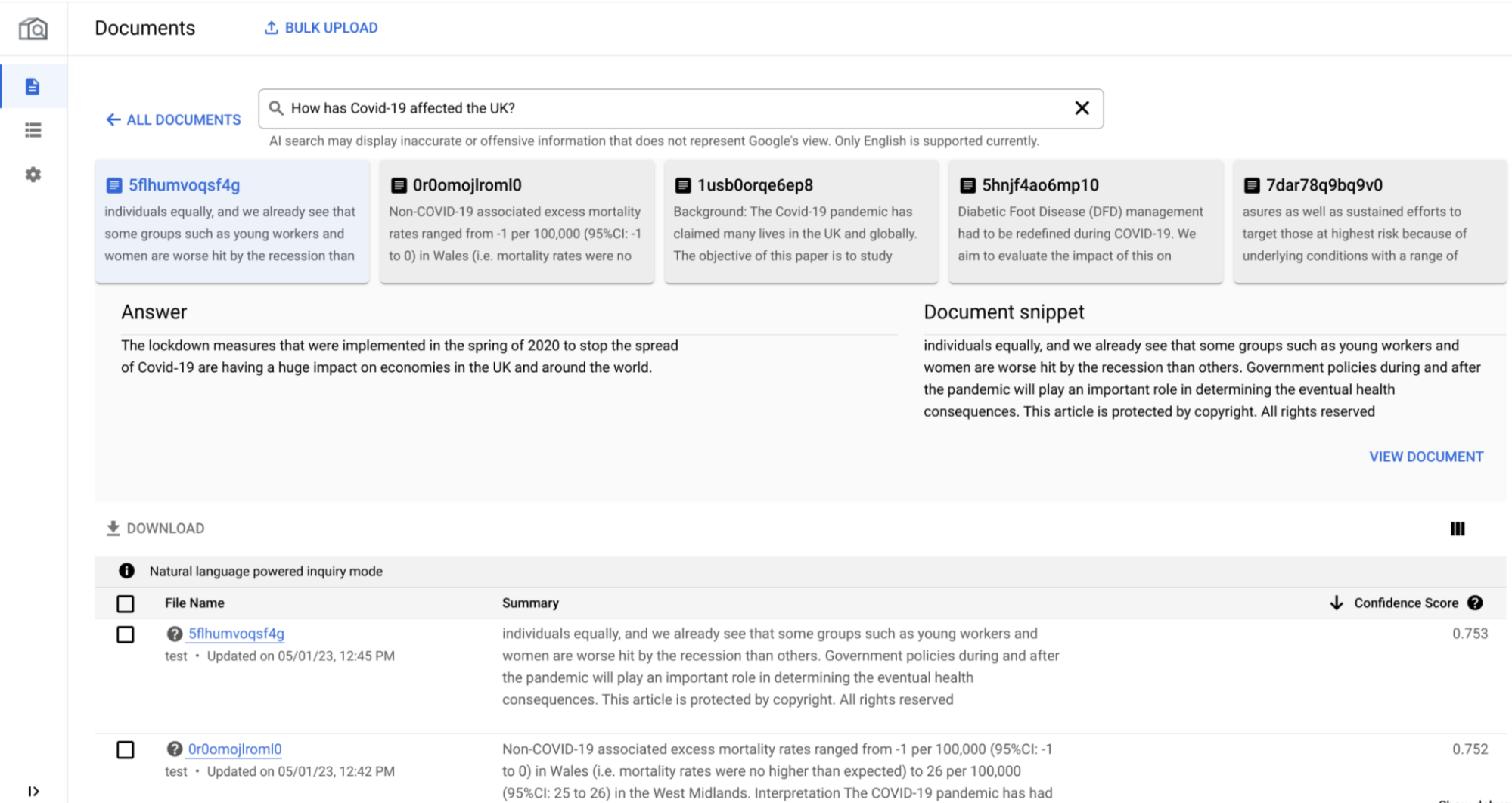Click the Confidence Score help icon

(x=1475, y=603)
